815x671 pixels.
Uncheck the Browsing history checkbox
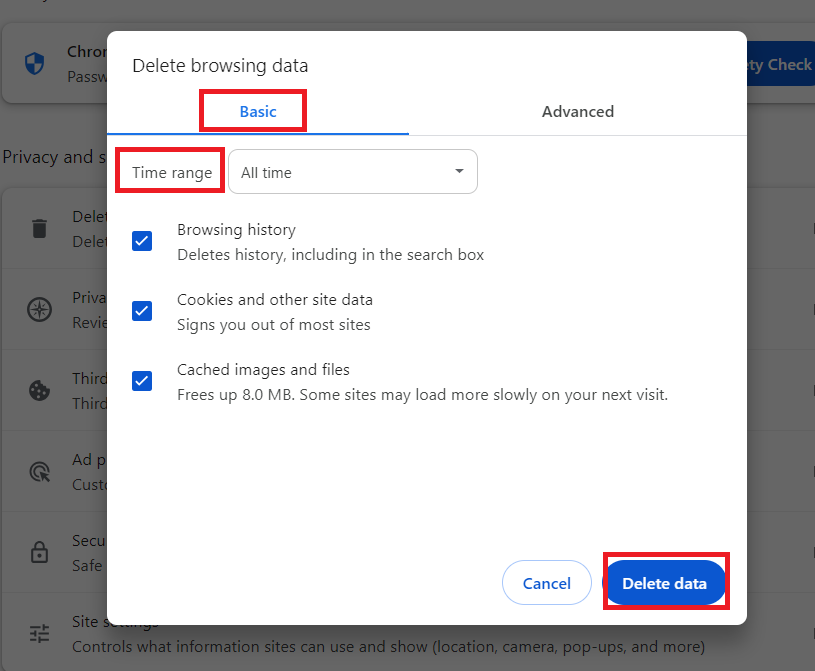point(142,241)
